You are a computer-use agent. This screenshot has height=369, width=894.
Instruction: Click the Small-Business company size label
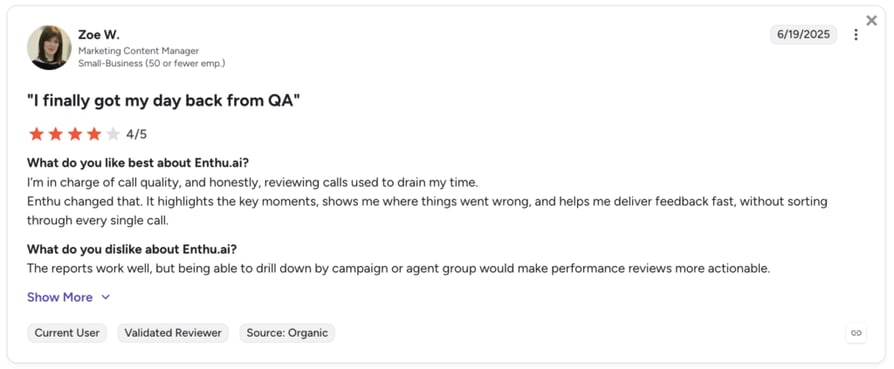coord(152,63)
